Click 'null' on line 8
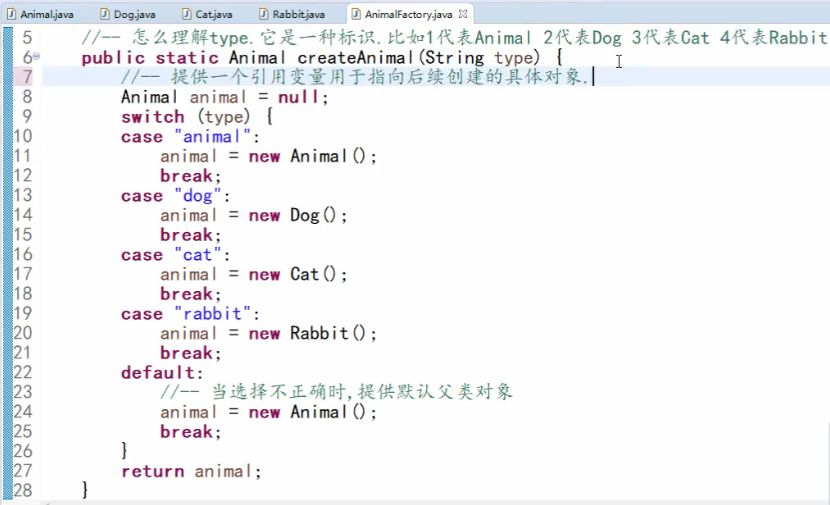Image resolution: width=830 pixels, height=505 pixels. 299,97
